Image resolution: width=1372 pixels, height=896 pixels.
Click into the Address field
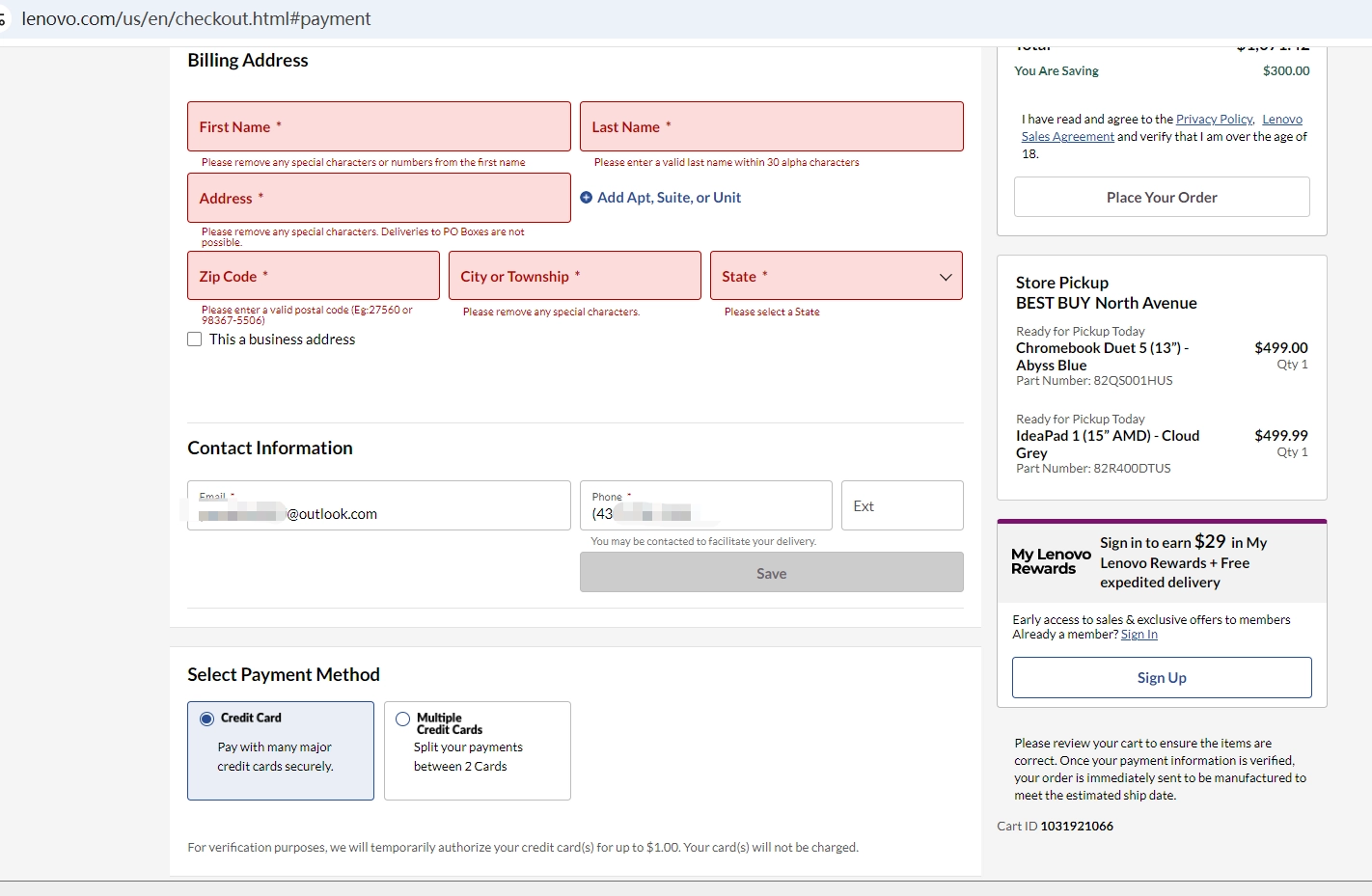click(379, 198)
